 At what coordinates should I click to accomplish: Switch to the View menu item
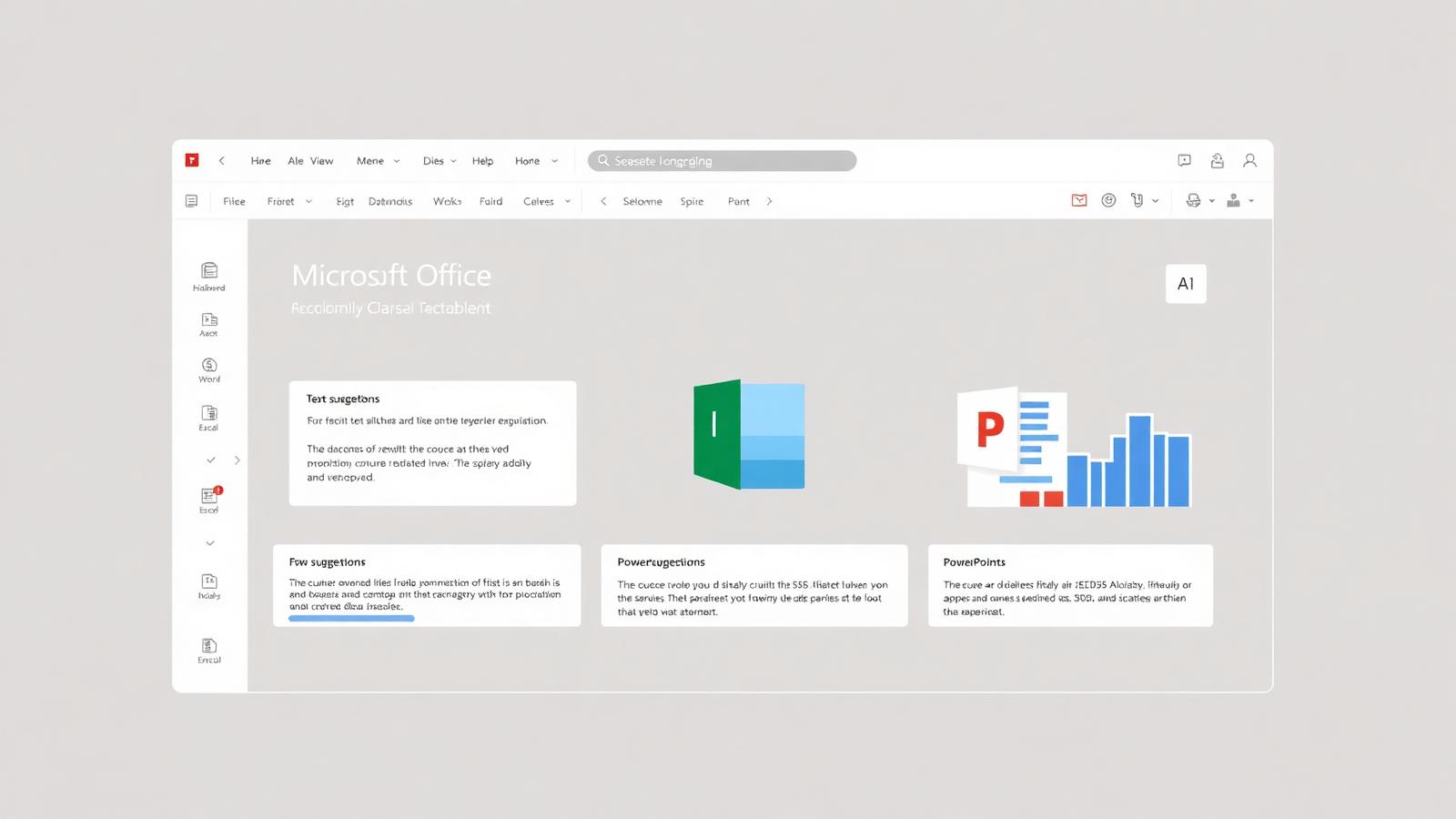click(323, 160)
